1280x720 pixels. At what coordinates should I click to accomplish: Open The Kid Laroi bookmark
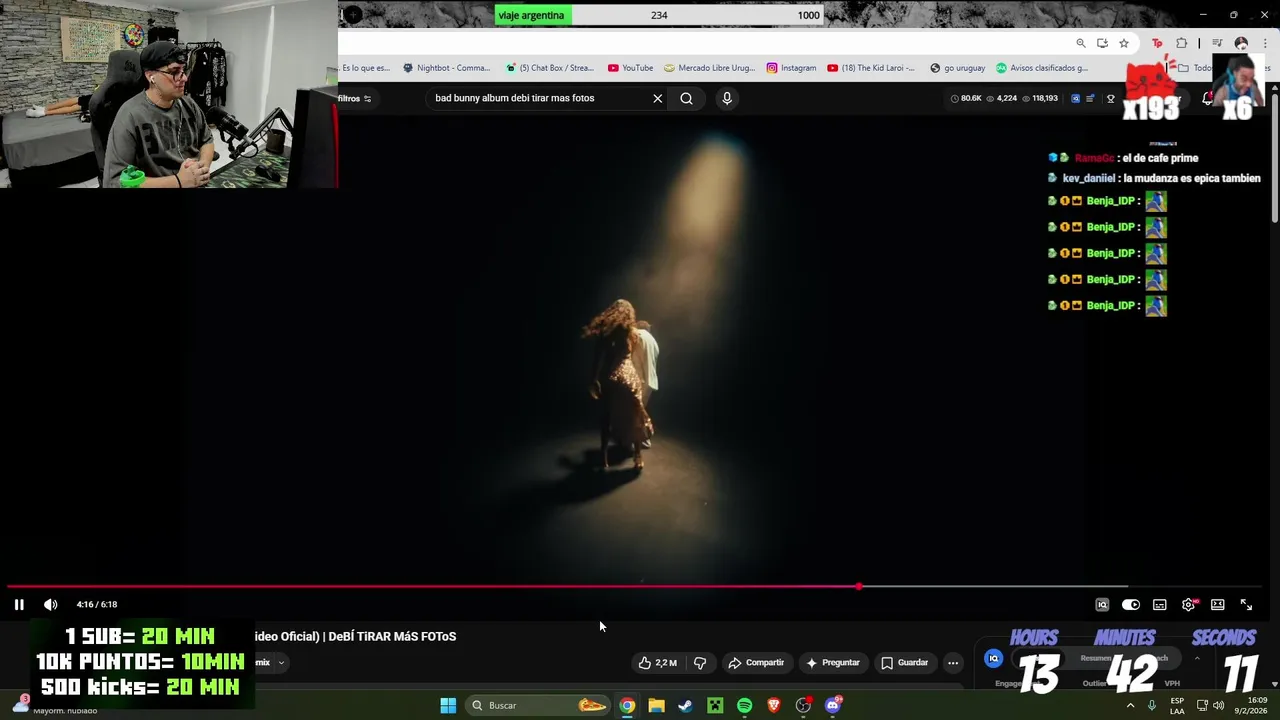coord(871,68)
